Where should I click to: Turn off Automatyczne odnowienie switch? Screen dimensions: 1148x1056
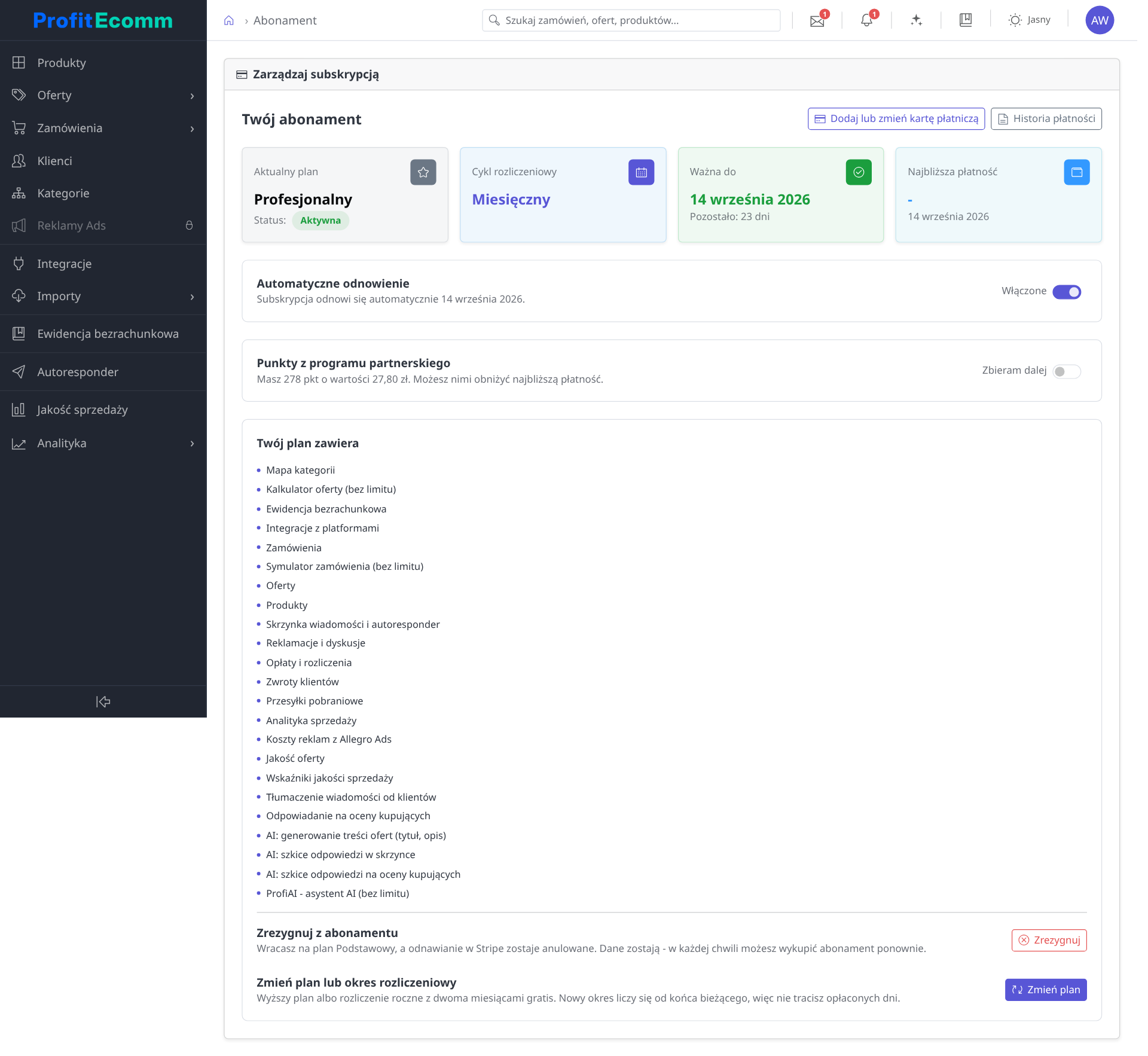point(1067,292)
